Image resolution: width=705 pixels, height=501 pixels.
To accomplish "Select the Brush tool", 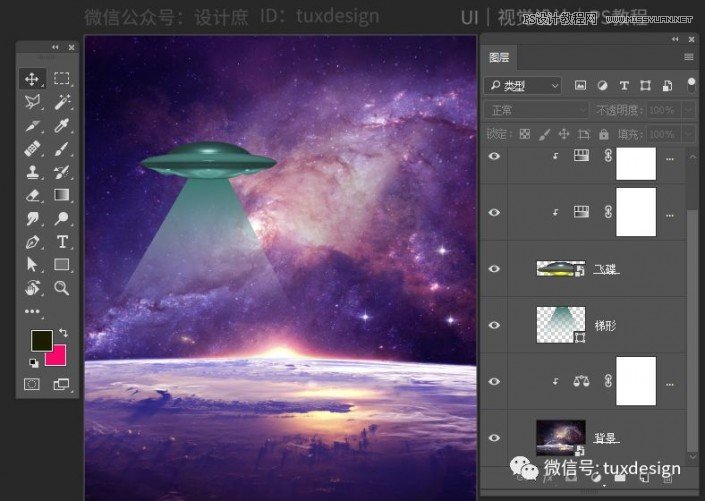I will (x=62, y=149).
